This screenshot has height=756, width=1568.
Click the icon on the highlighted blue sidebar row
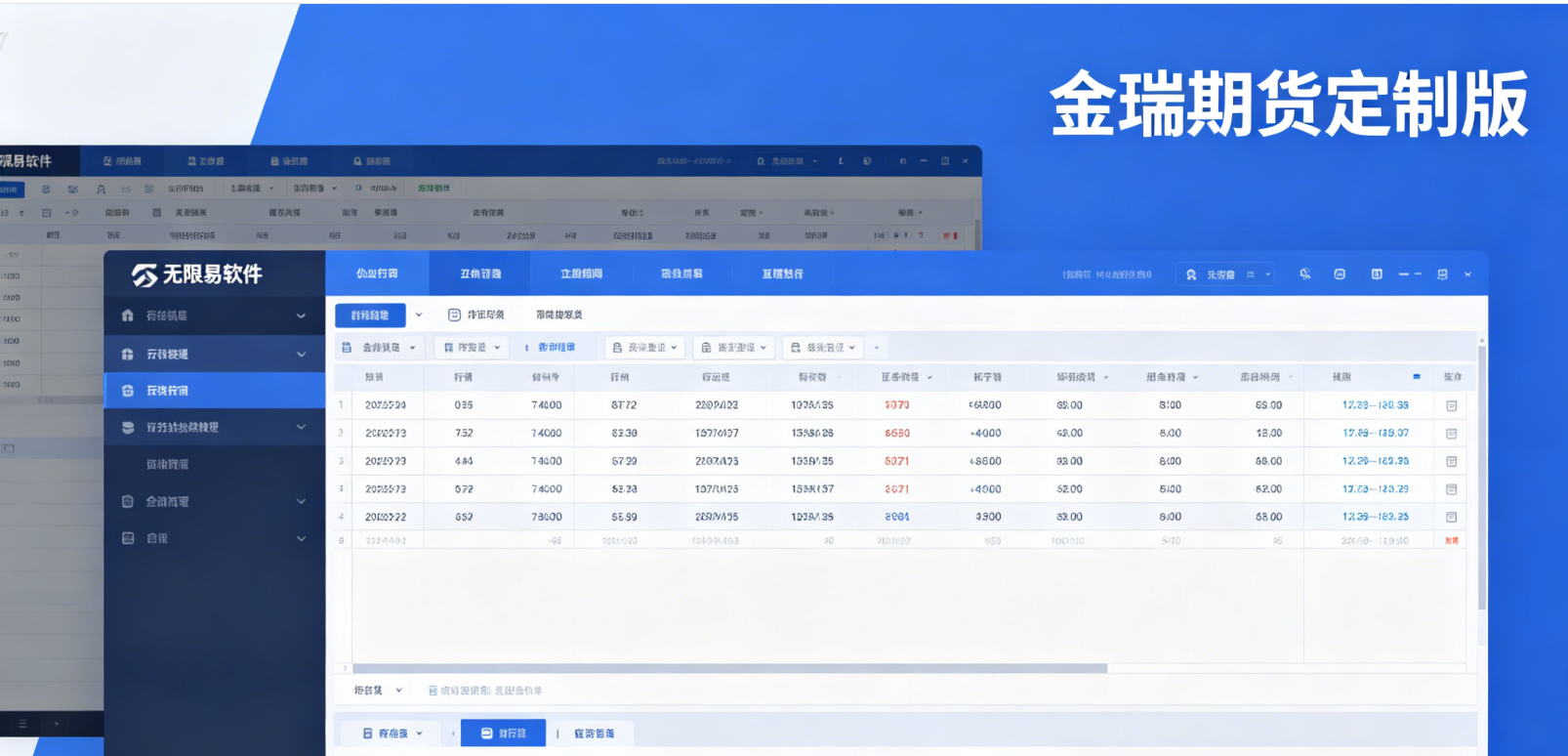pyautogui.click(x=127, y=391)
